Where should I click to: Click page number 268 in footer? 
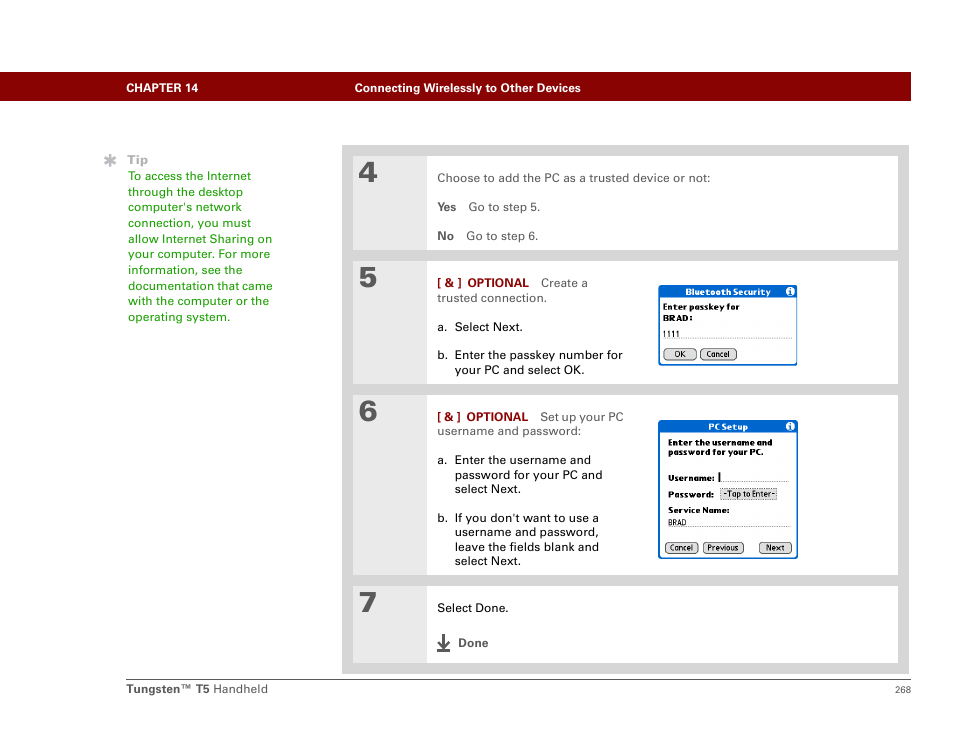(902, 689)
